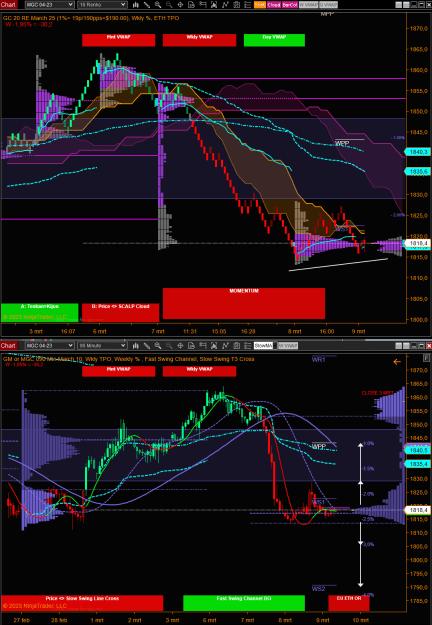Select the drawing tools pencil icon in top toolbar

coord(147,5)
